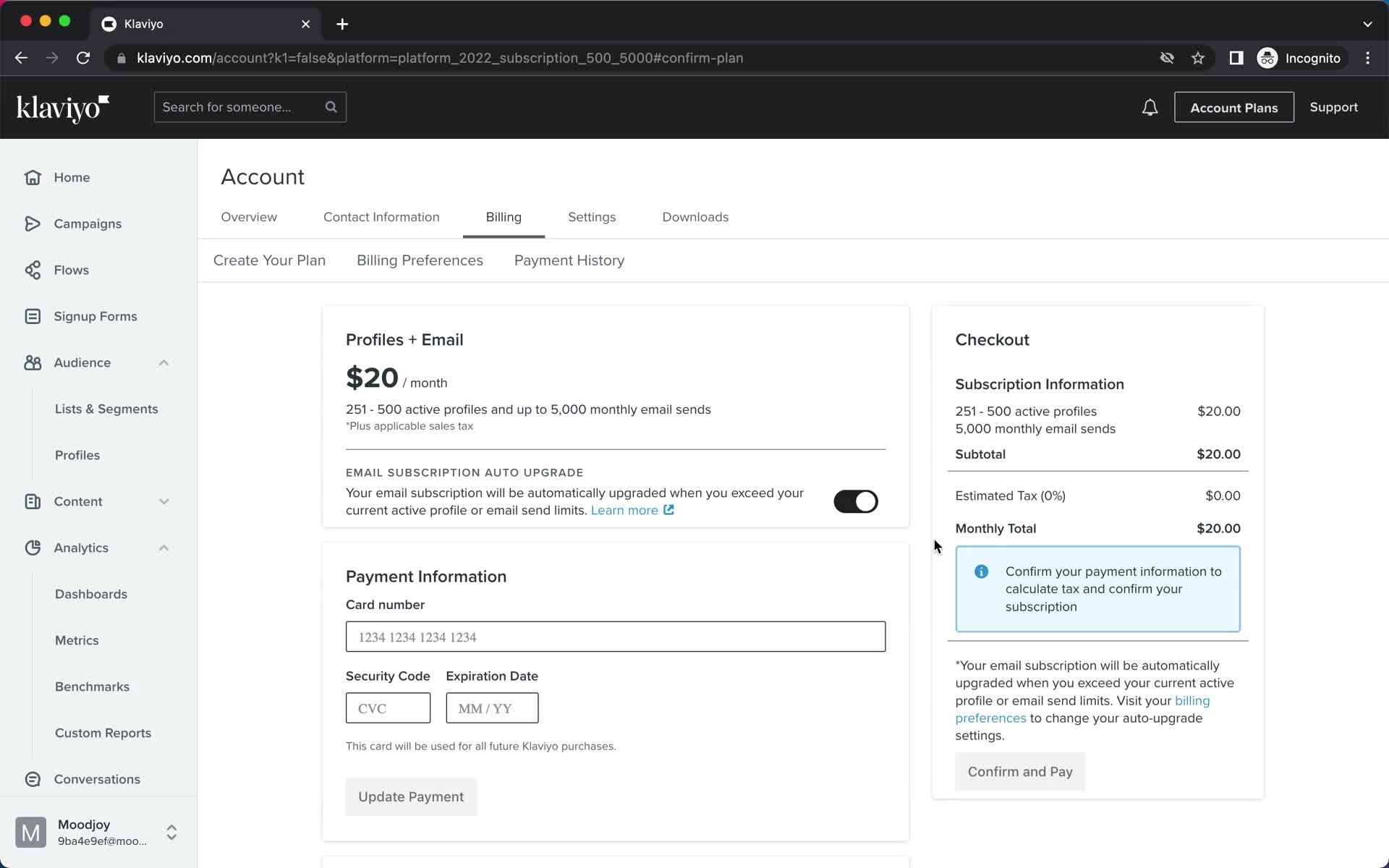Click the Moodjoy account avatar
Image resolution: width=1389 pixels, height=868 pixels.
(x=31, y=833)
